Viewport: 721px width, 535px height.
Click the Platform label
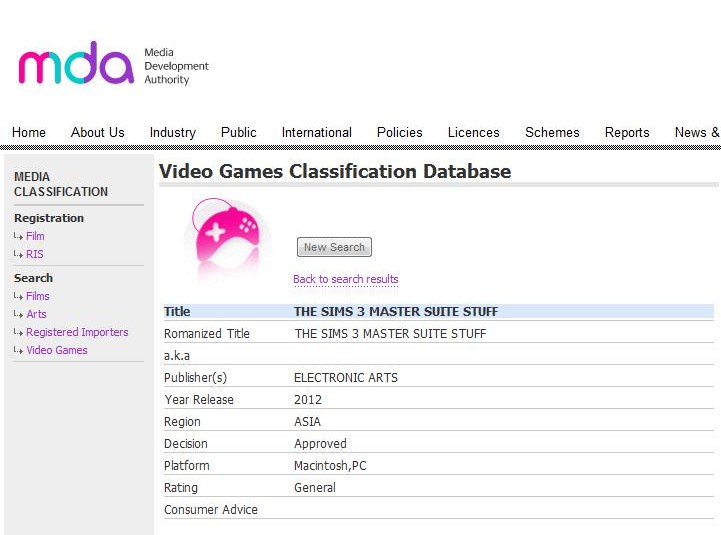[186, 466]
